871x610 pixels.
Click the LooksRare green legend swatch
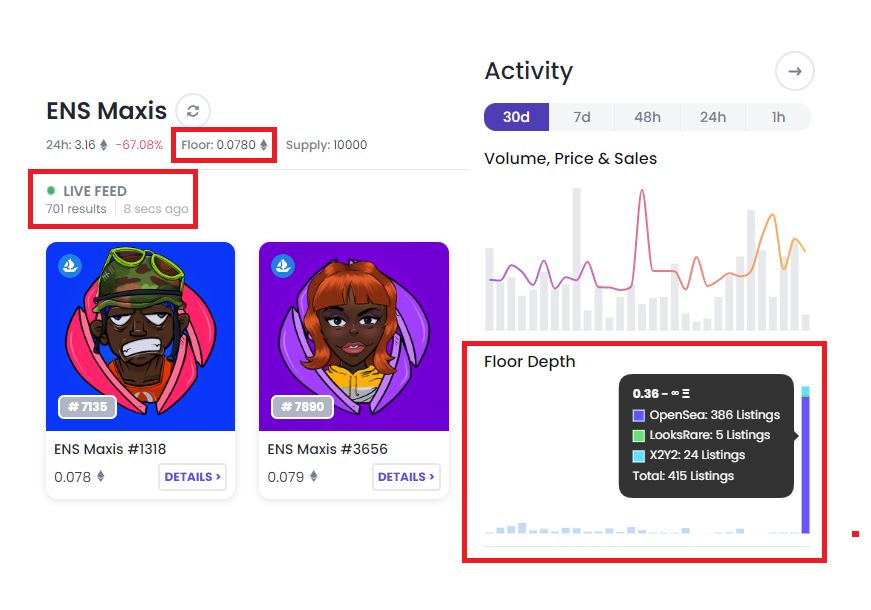tap(639, 436)
